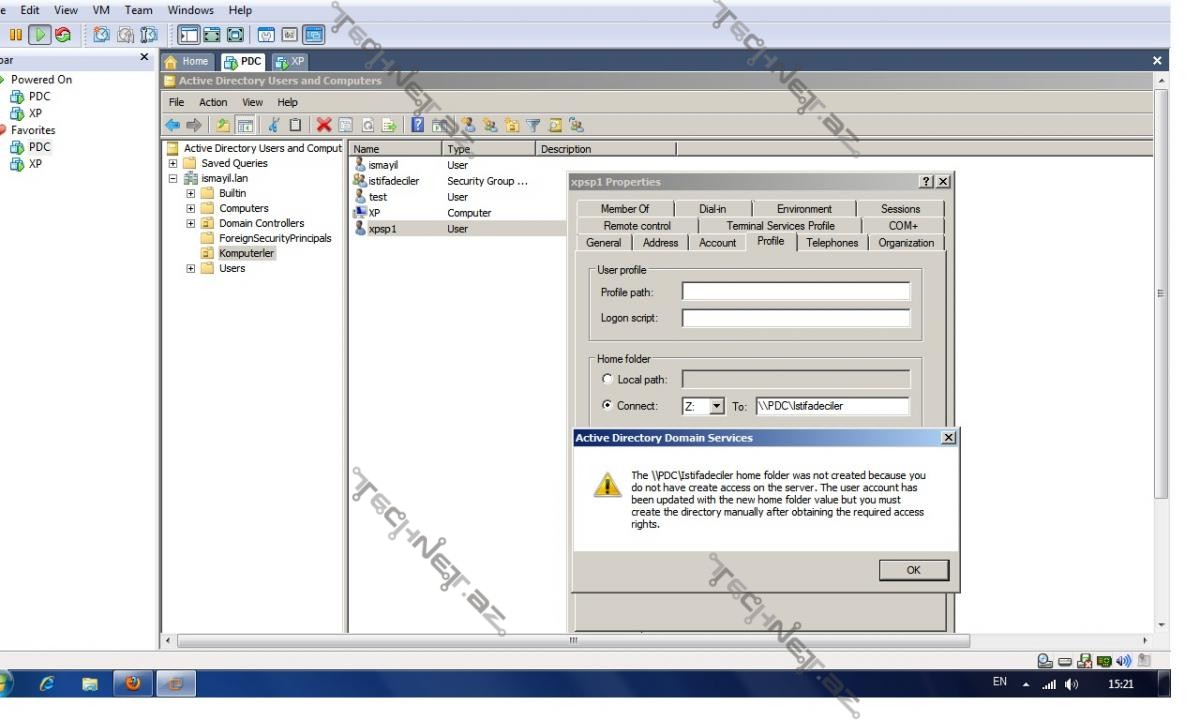The height and width of the screenshot is (720, 1200).
Task: Open the Action menu
Action: point(213,102)
